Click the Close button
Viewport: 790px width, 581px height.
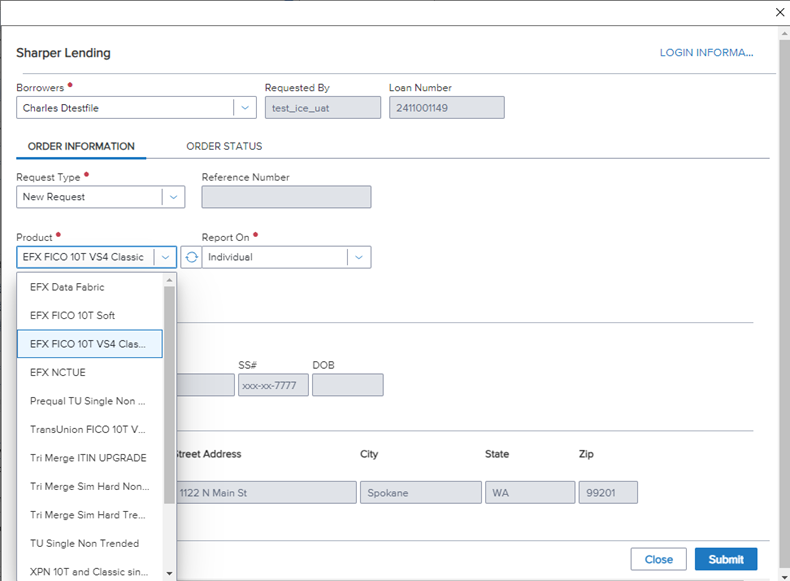coord(659,559)
